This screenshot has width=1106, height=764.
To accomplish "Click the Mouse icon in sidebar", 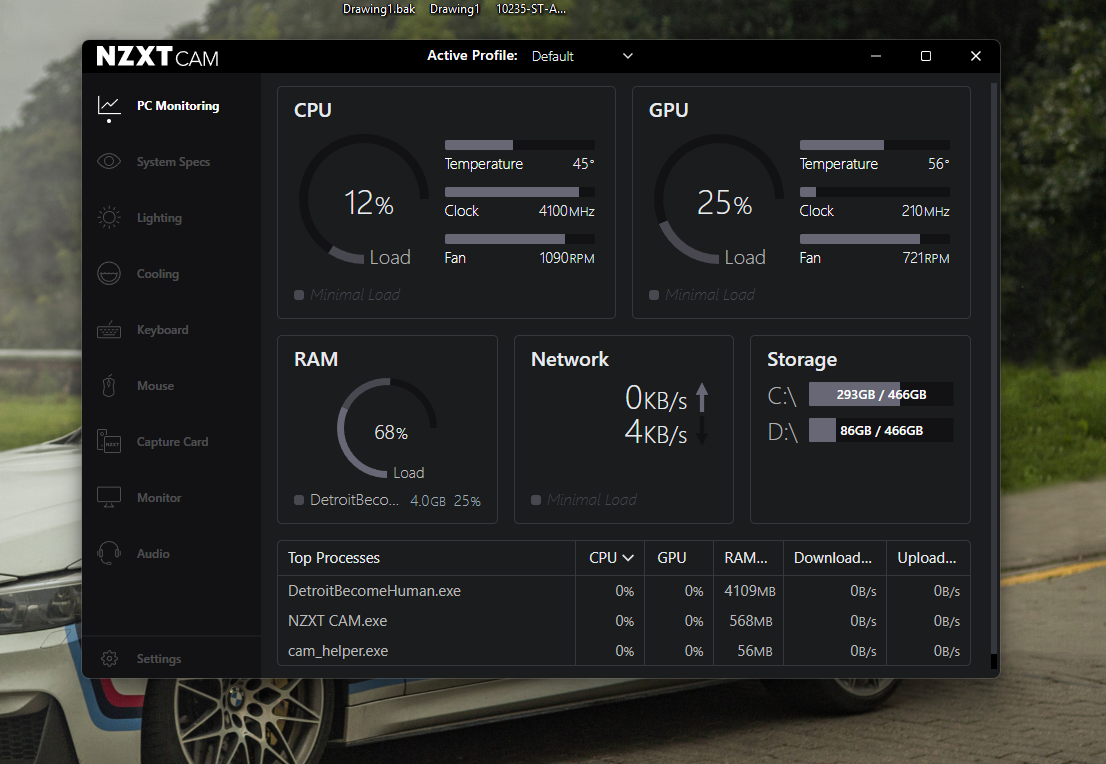I will [x=109, y=385].
